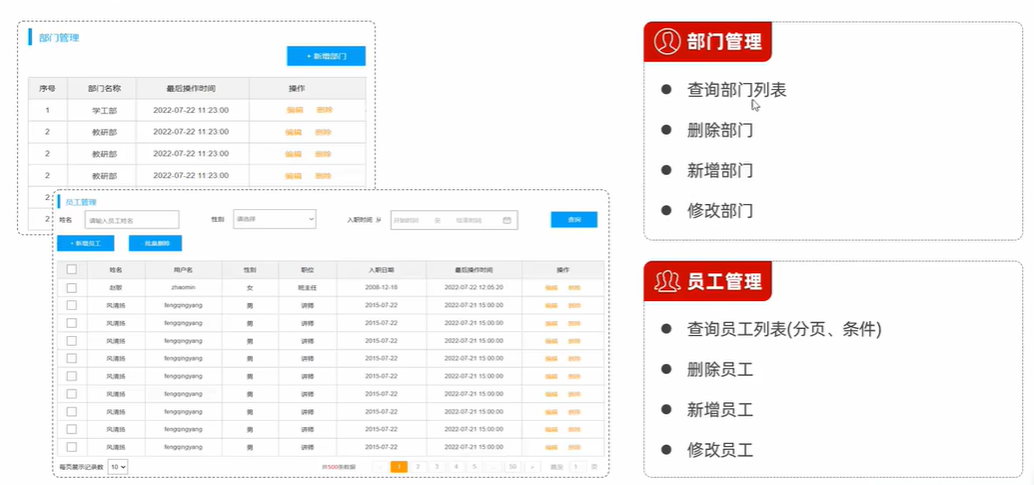Click the blue 员工管理 title in employee panel
The image size is (1034, 485).
[x=82, y=202]
